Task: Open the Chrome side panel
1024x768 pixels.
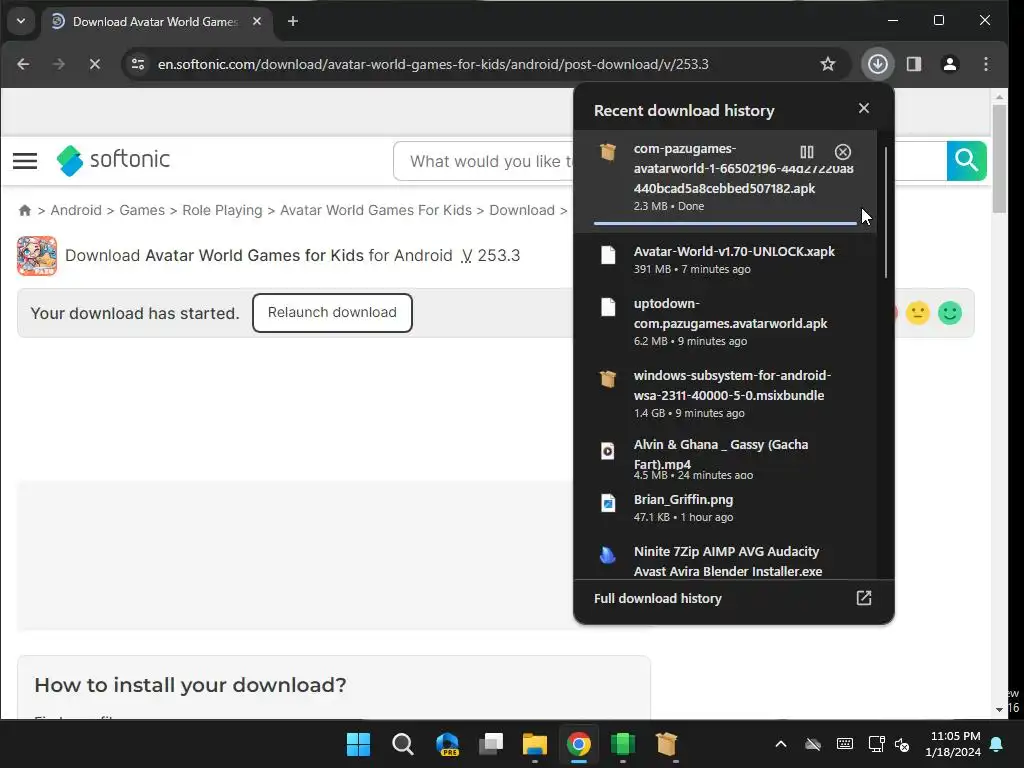Action: pyautogui.click(x=914, y=64)
